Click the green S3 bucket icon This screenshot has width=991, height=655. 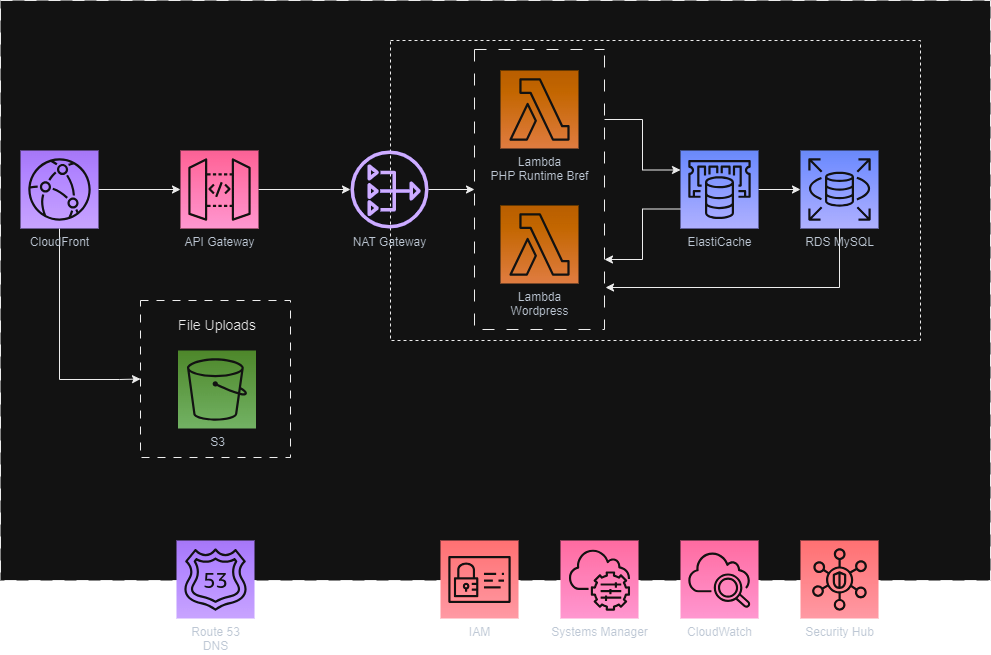217,389
